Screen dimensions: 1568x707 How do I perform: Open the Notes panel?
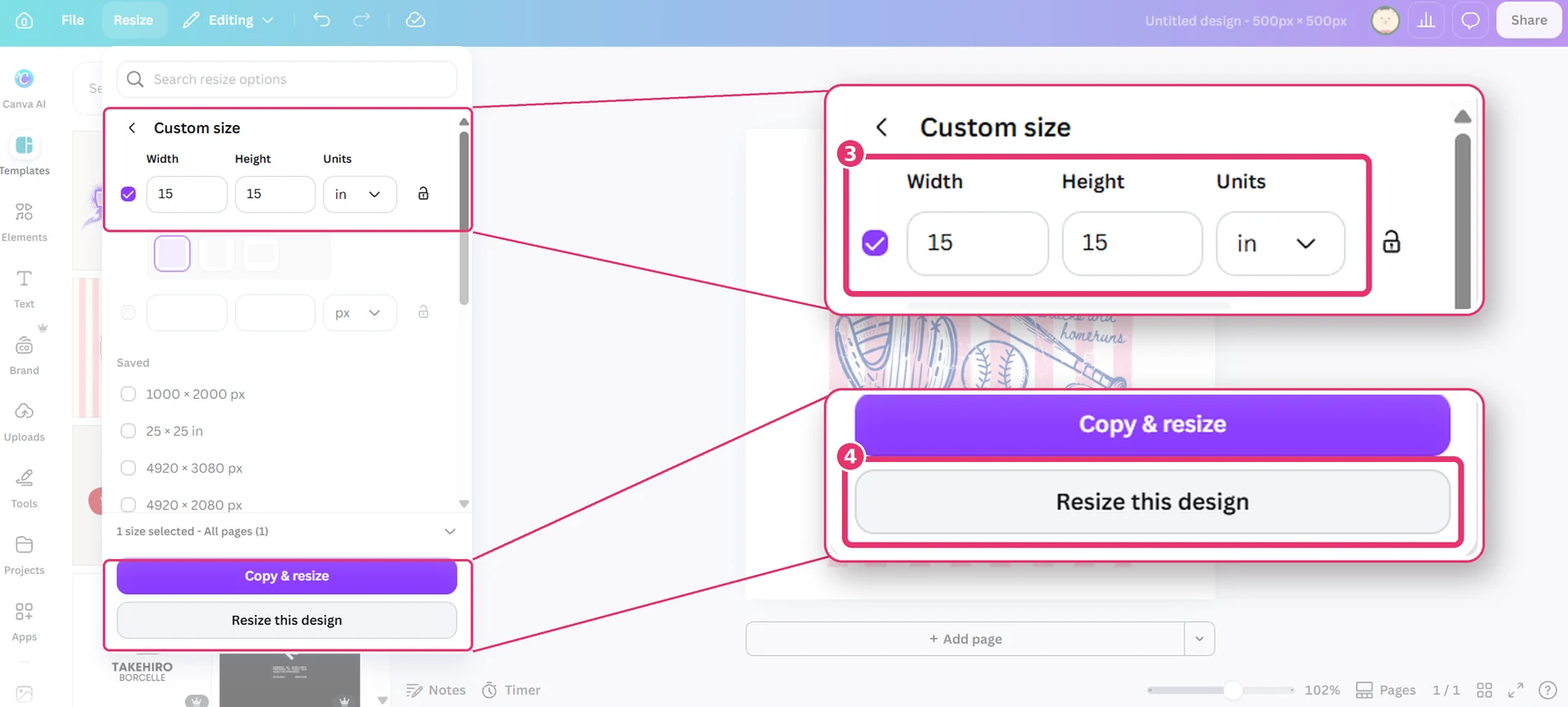point(437,690)
